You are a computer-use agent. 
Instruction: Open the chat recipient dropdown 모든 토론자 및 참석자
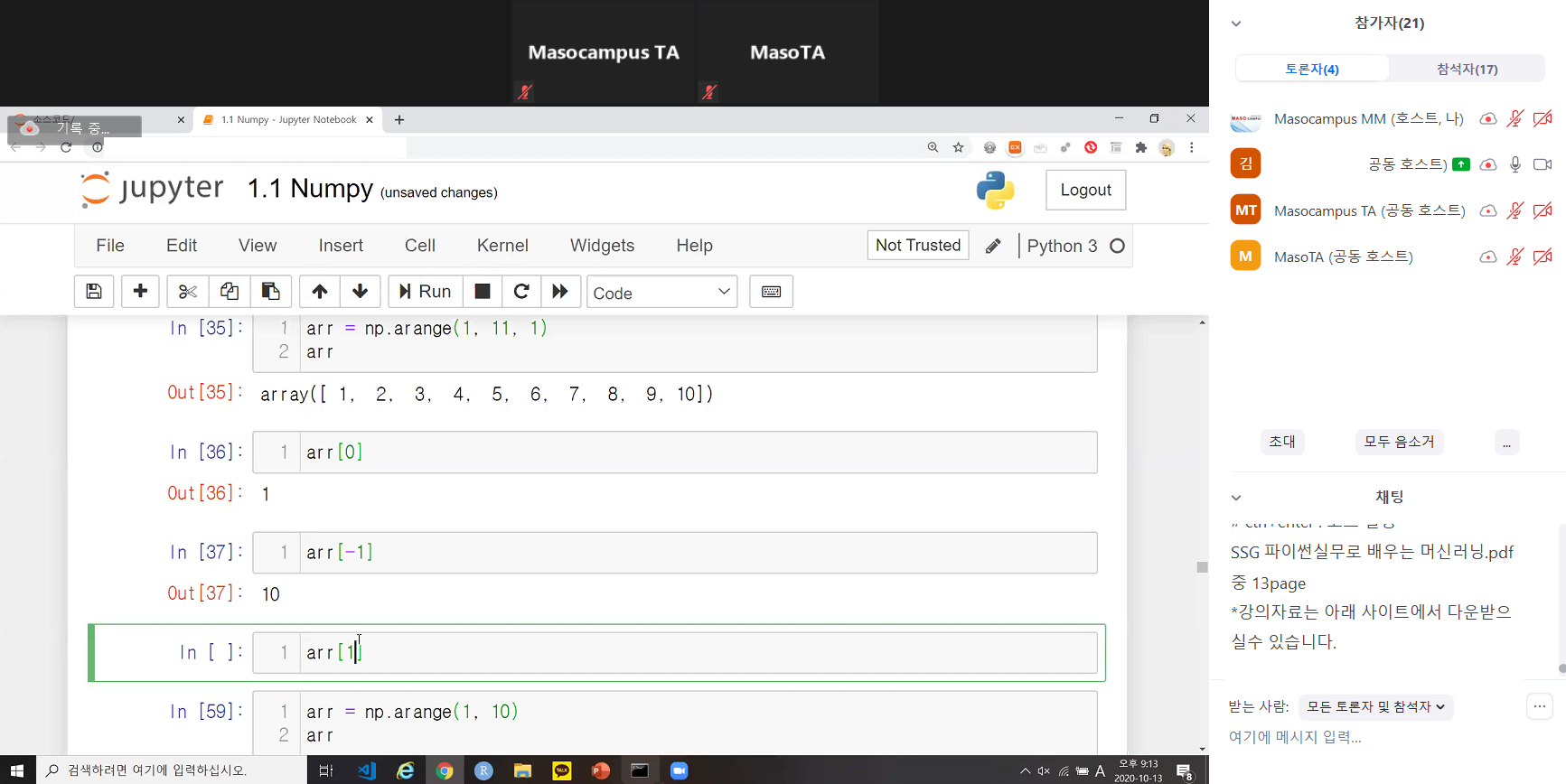[1375, 707]
